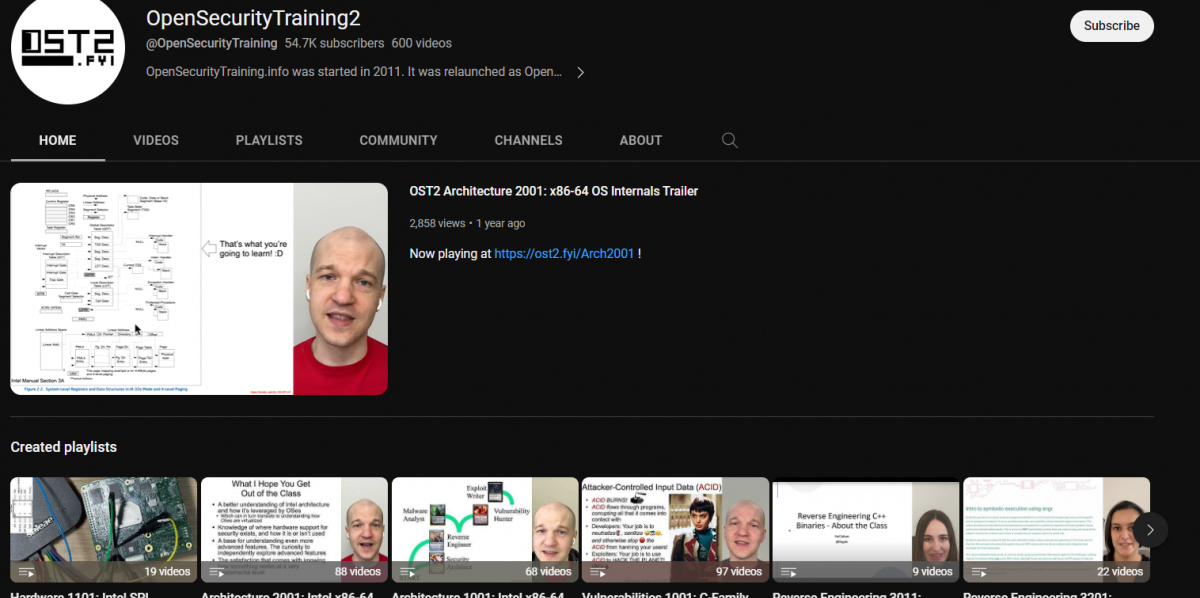
Task: Open the 97 videos Vulnerabilities playlist thumbnail
Action: [675, 530]
